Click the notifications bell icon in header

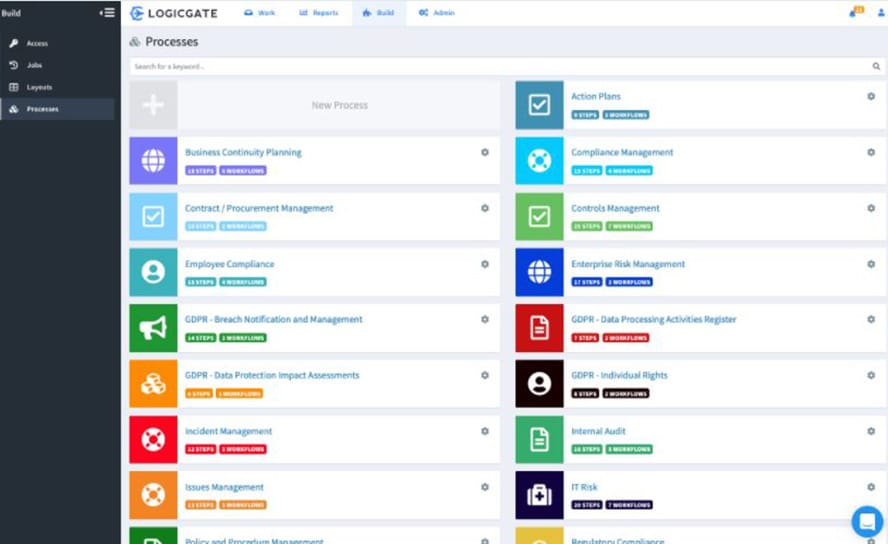pos(855,13)
